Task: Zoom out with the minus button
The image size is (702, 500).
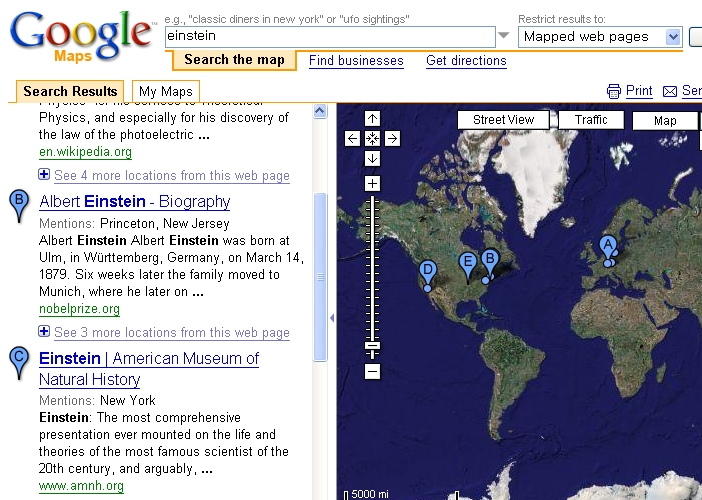Action: (372, 372)
